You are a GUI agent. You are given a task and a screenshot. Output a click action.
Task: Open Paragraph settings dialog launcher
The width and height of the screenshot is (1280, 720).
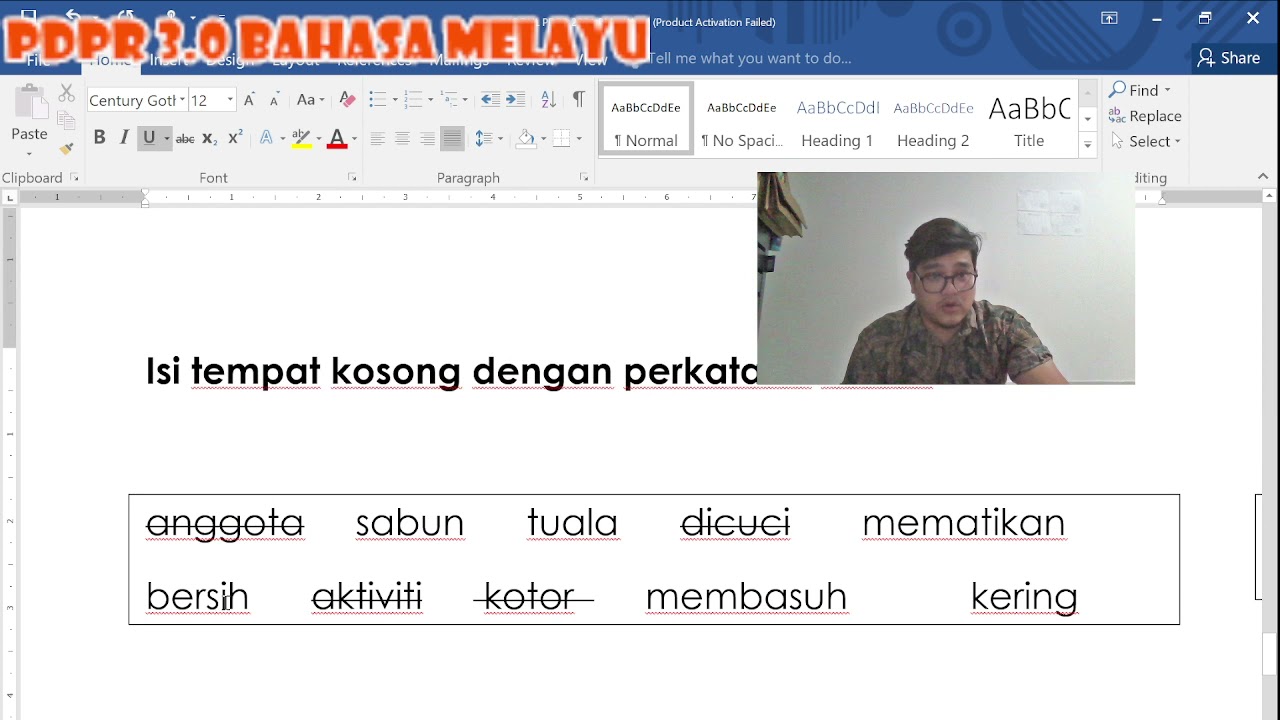tap(584, 178)
